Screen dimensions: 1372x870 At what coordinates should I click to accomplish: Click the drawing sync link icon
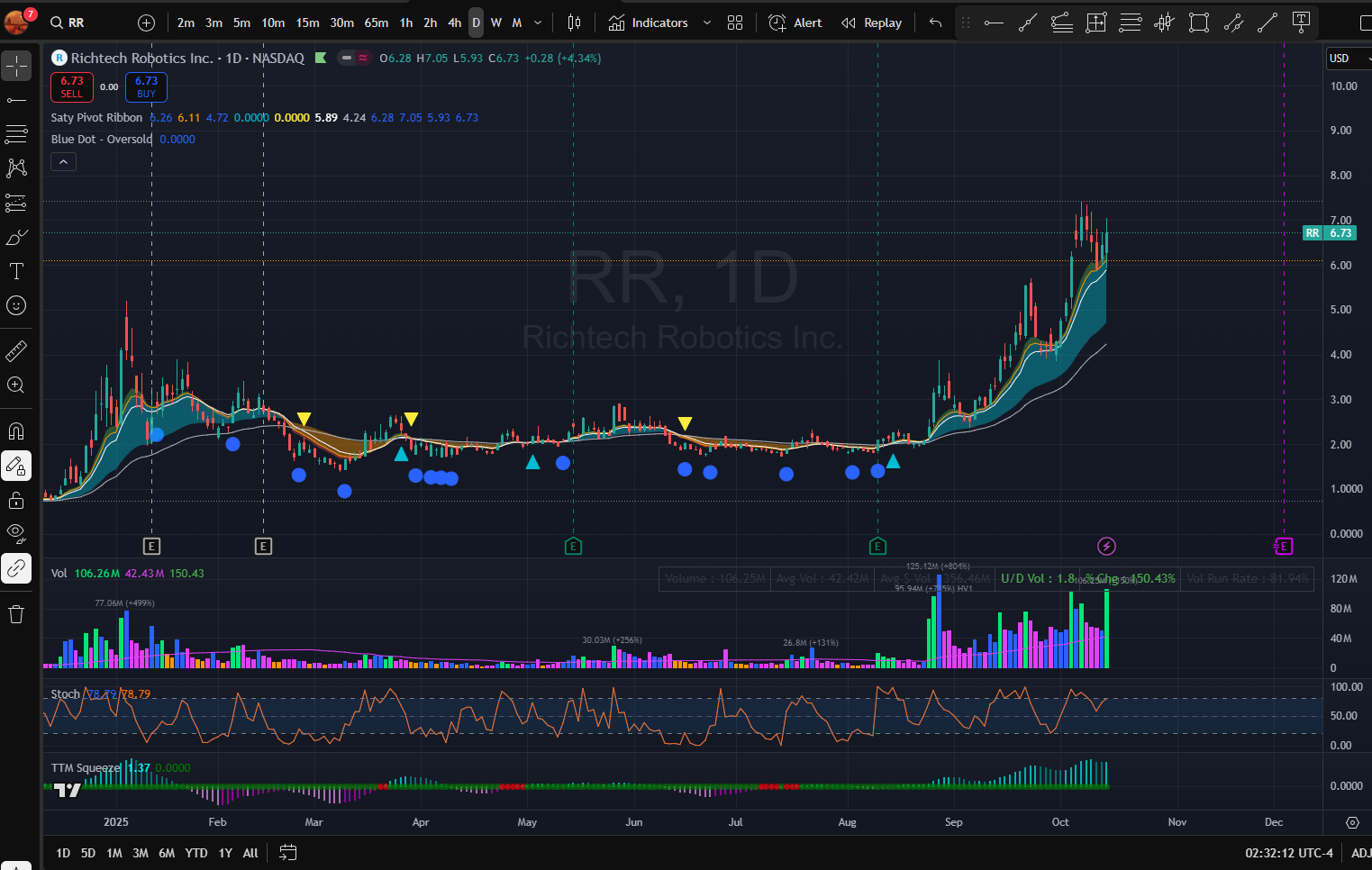click(16, 568)
